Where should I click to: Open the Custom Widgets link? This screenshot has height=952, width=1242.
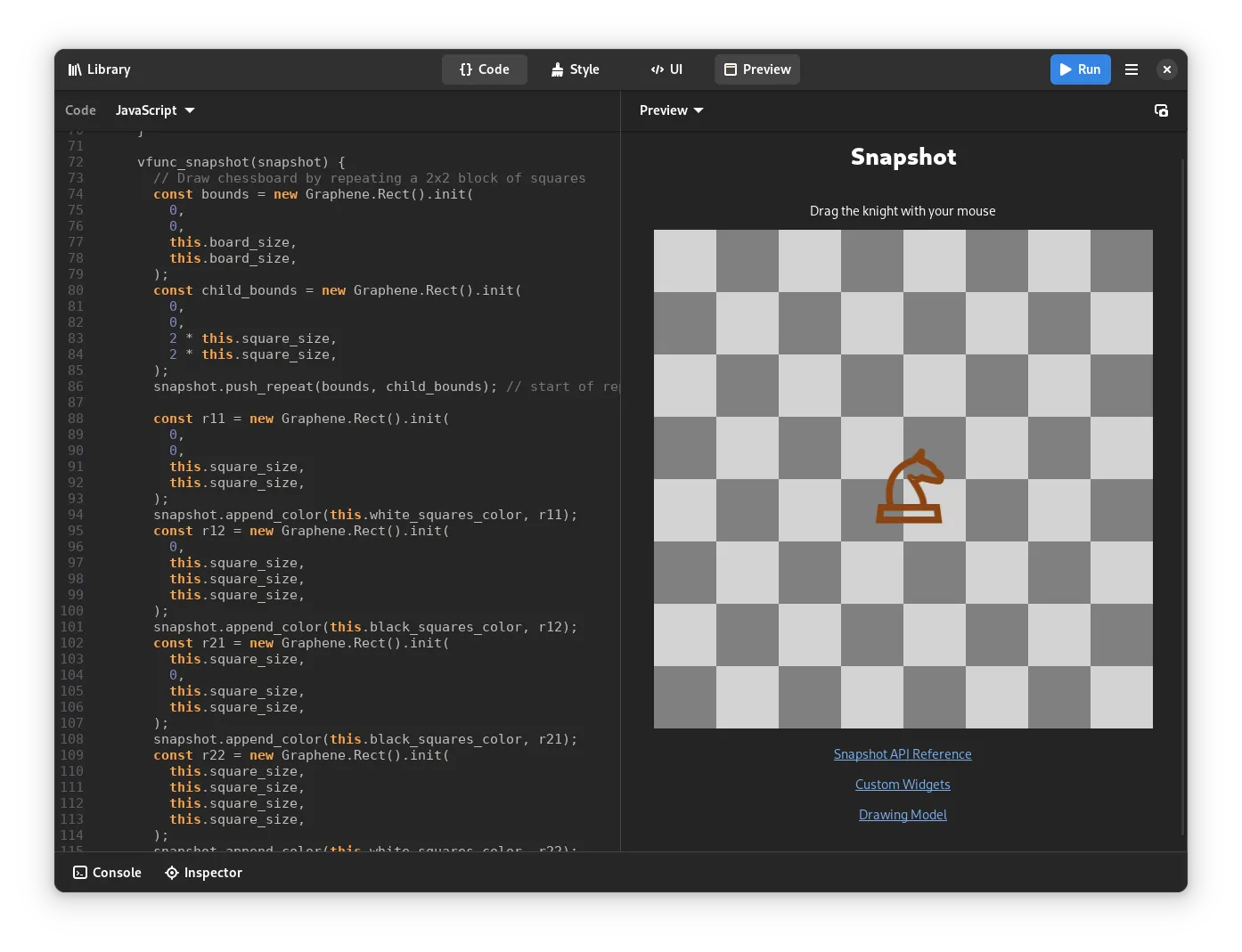(903, 785)
